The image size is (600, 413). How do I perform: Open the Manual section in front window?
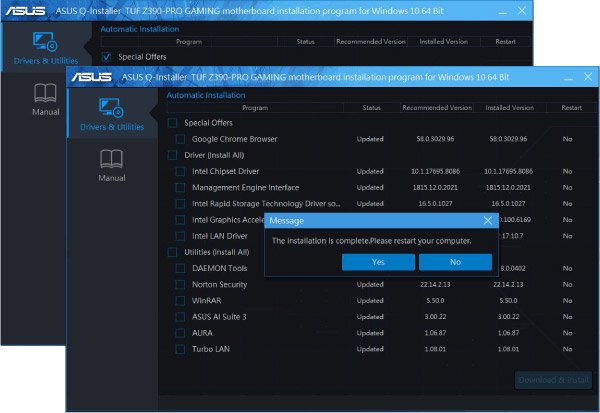click(x=111, y=165)
